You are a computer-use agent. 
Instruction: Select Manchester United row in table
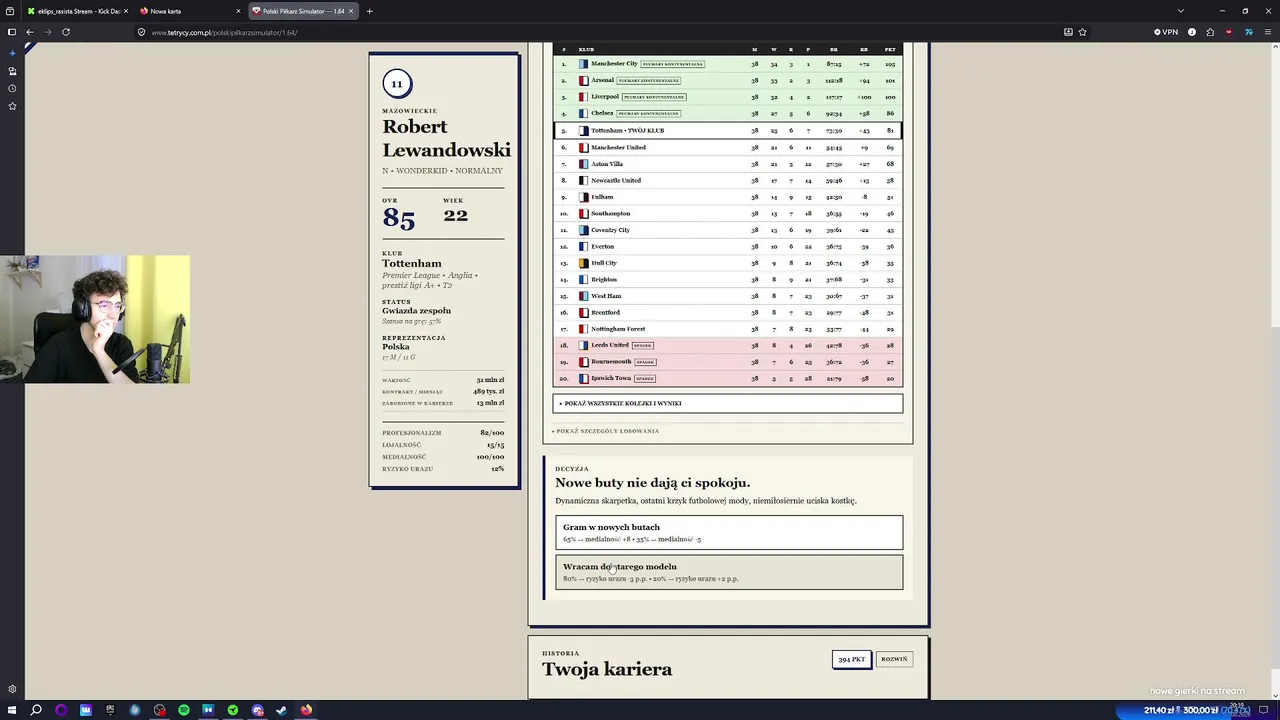pos(728,147)
